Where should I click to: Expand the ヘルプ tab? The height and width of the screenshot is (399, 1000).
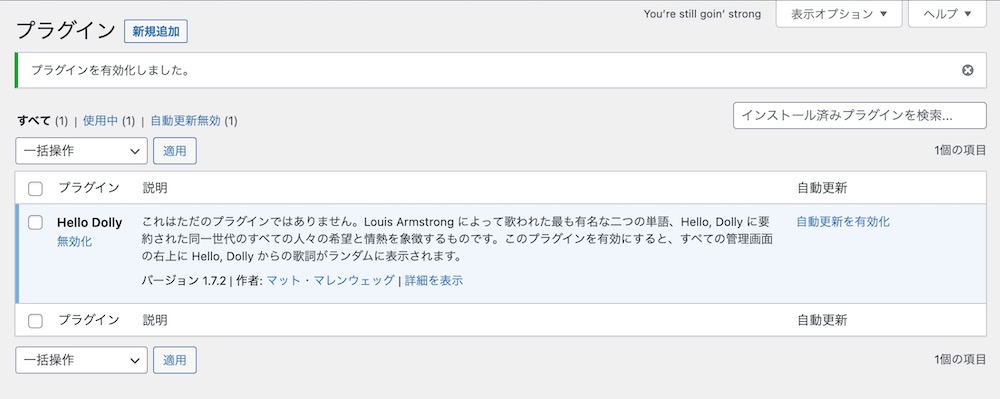[947, 14]
